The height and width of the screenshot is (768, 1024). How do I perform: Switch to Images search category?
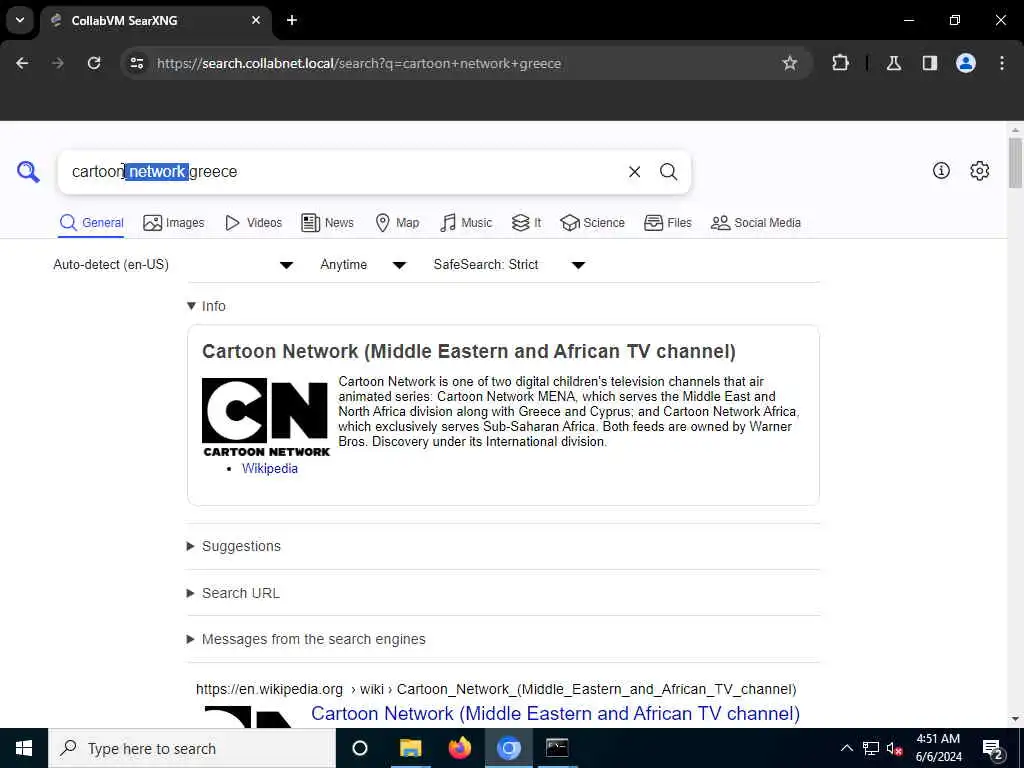(174, 223)
